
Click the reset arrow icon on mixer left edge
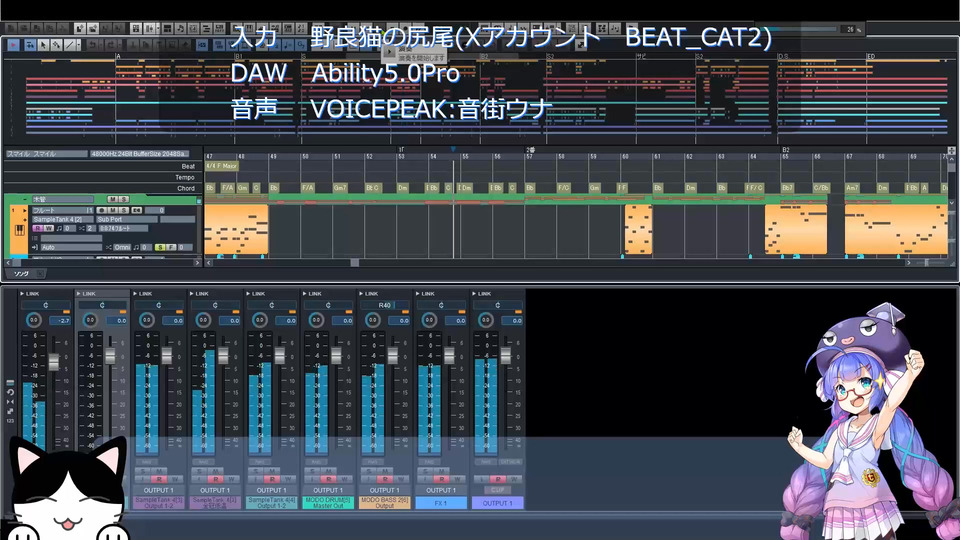click(x=10, y=392)
